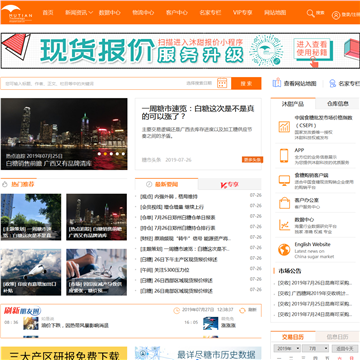Open the 现货报价 服务升级 banner
The image size is (360, 360).
pos(180,51)
